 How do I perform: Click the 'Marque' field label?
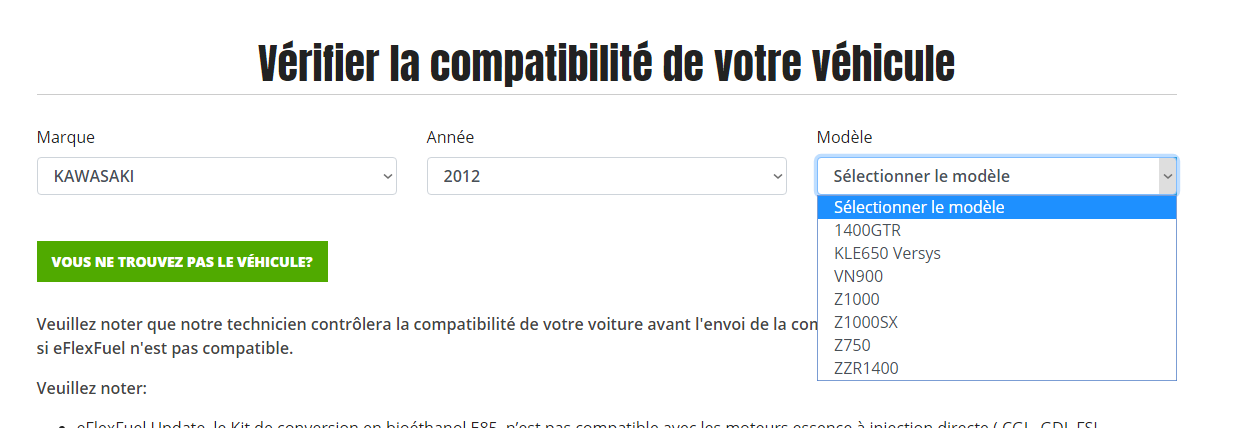pyautogui.click(x=66, y=137)
